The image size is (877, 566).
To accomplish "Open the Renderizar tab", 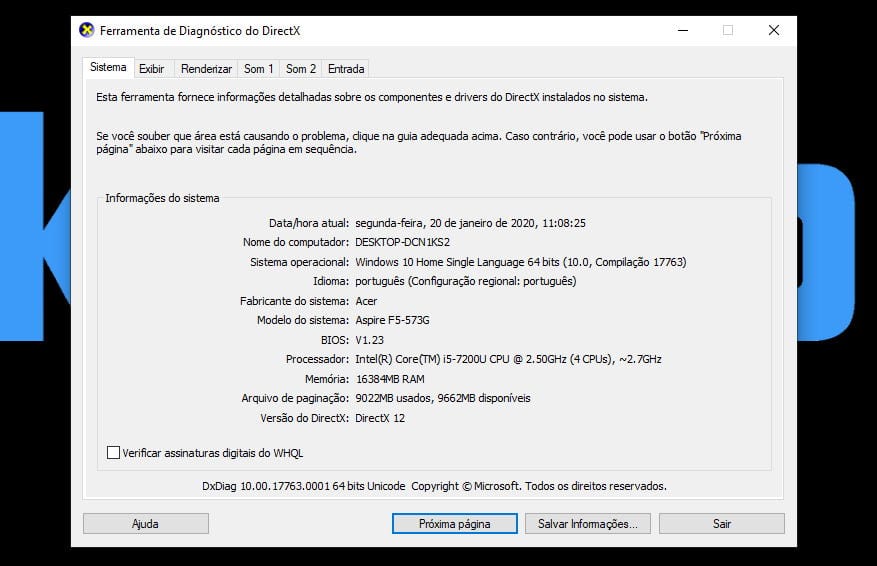I will click(206, 69).
